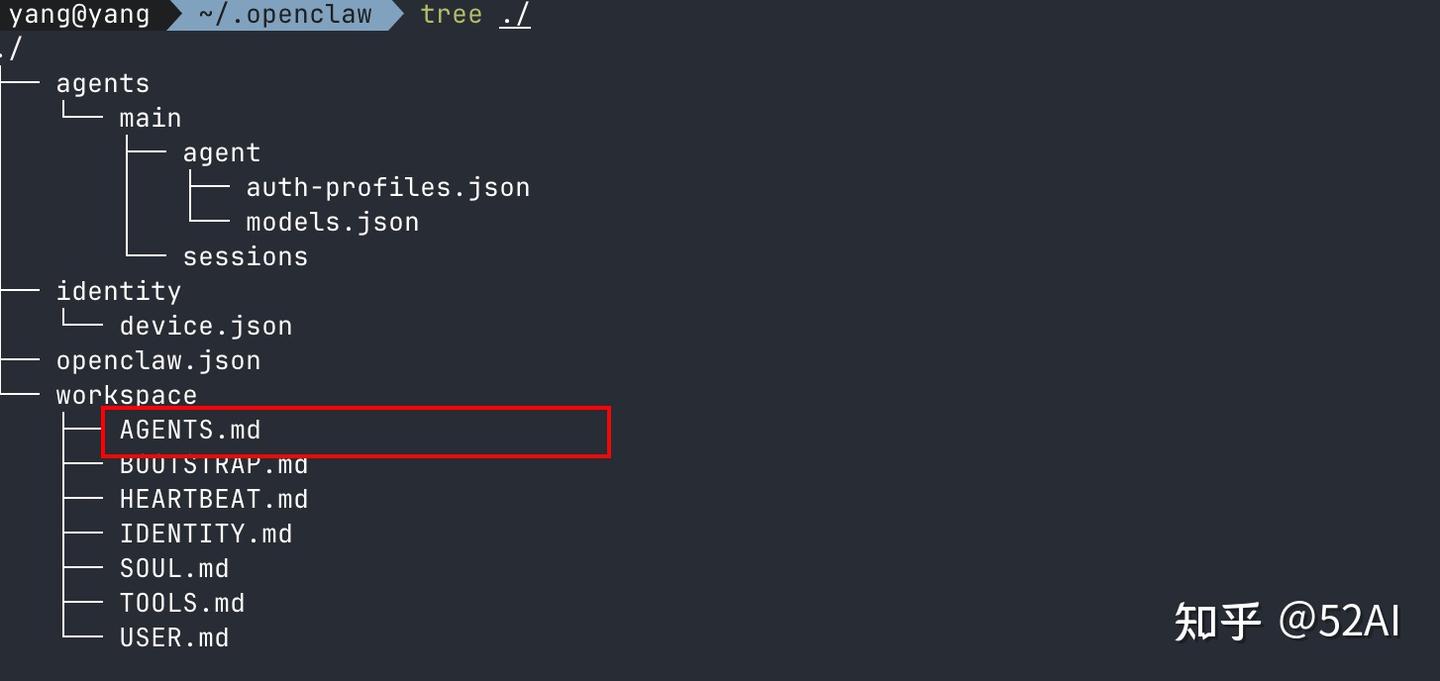Select BOOTSTRAP.md in workspace
Image resolution: width=1440 pixels, height=681 pixels.
[213, 465]
